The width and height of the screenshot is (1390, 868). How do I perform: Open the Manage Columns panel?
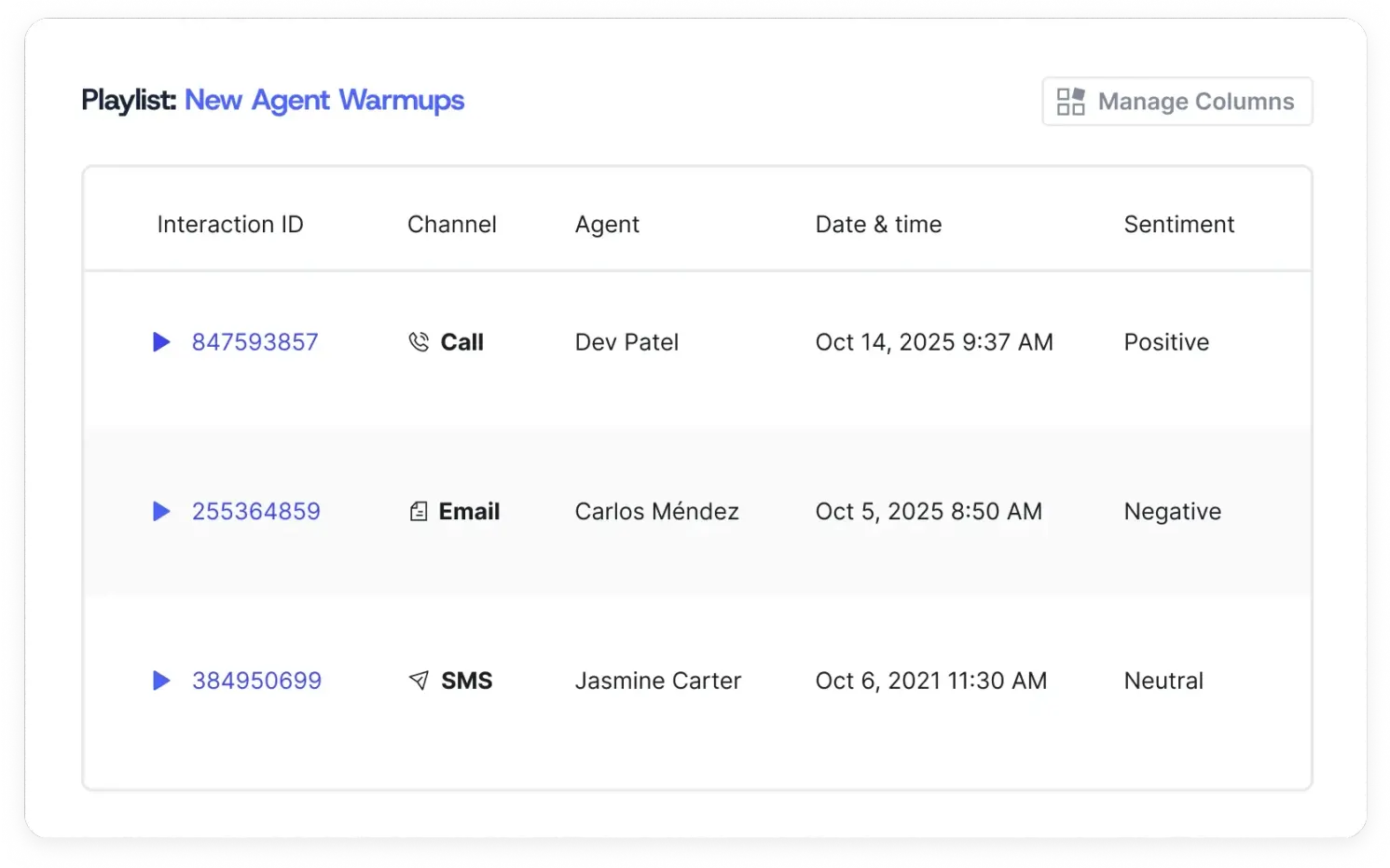pyautogui.click(x=1177, y=101)
